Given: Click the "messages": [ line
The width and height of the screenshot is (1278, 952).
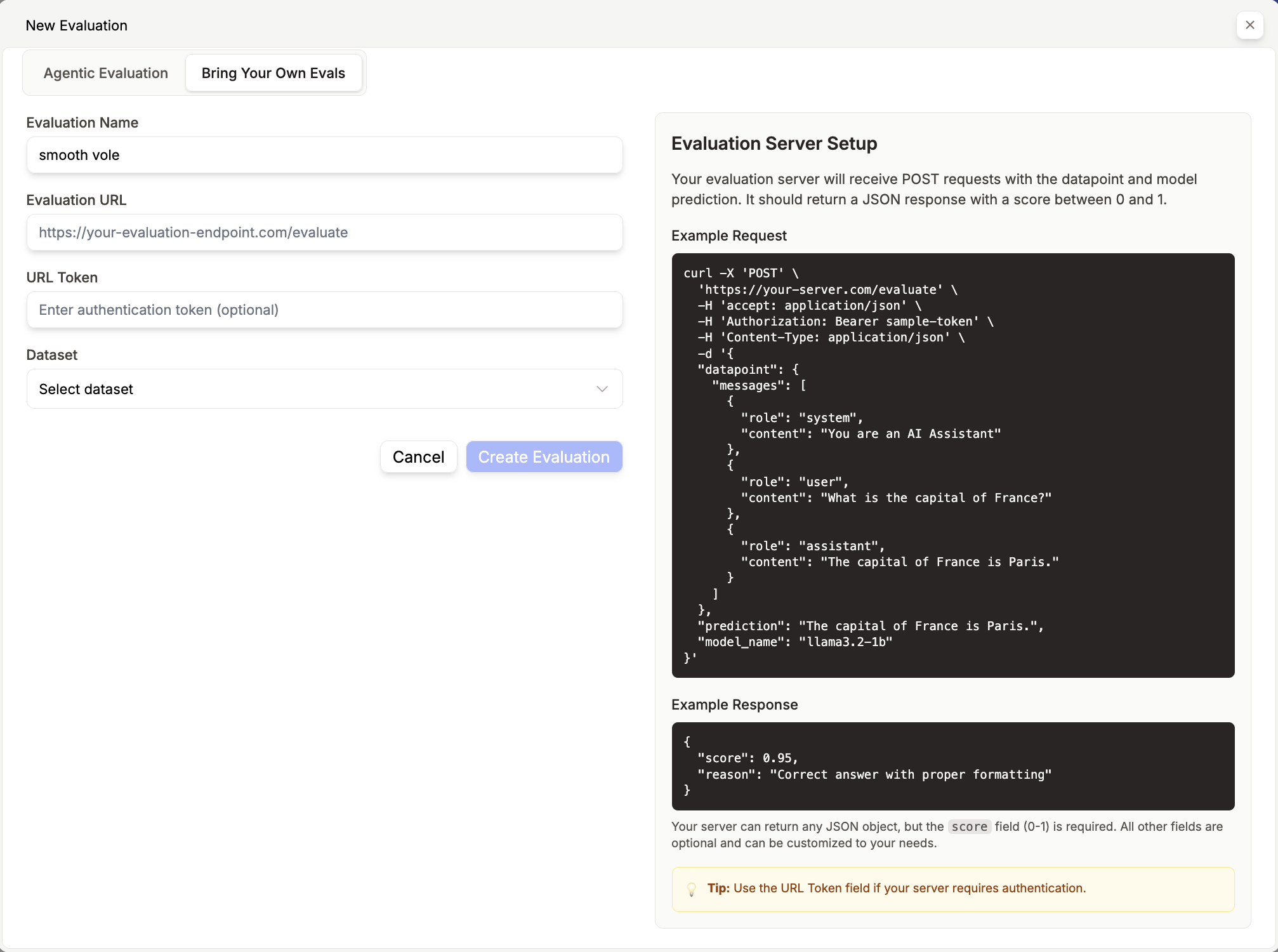Looking at the screenshot, I should pos(759,385).
